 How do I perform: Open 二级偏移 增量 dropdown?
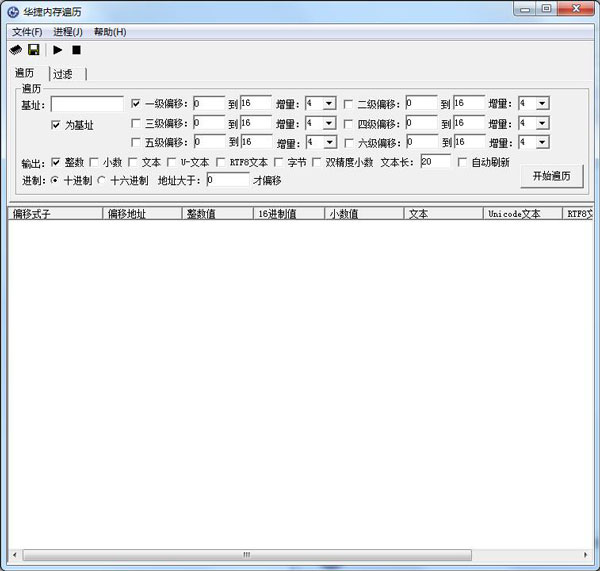coord(542,103)
